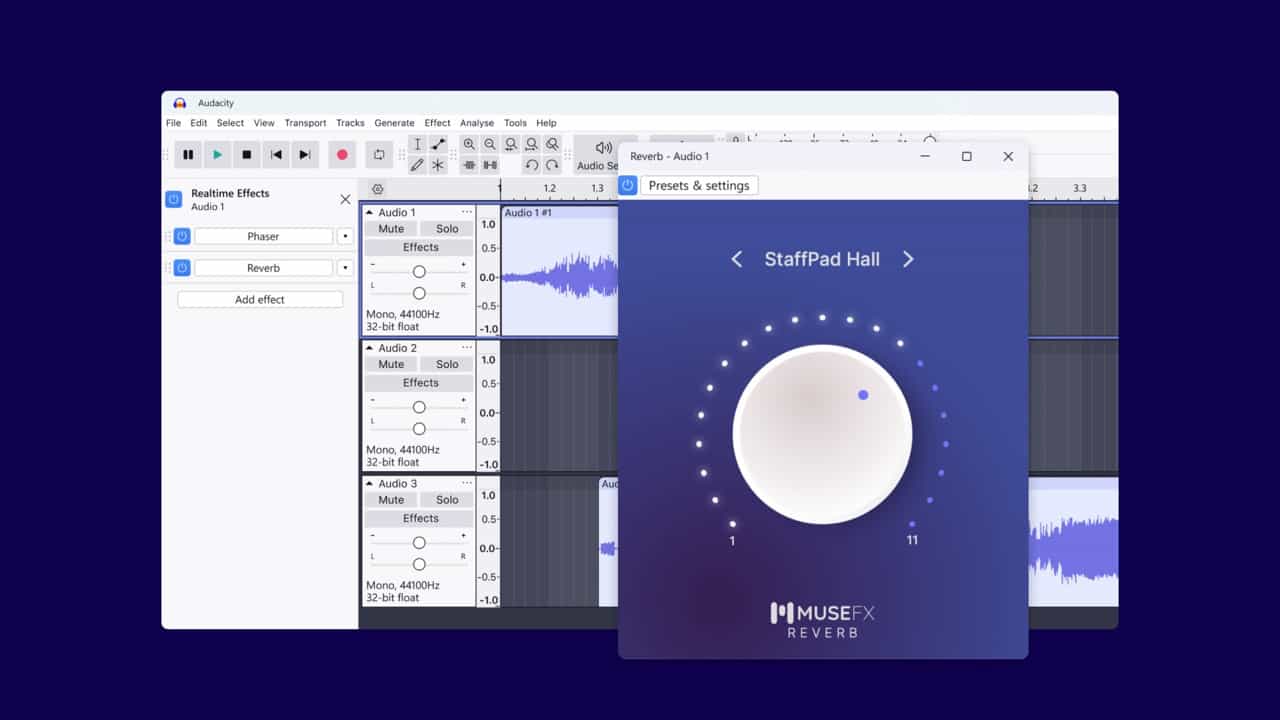Click the red Record button
Image resolution: width=1280 pixels, height=720 pixels.
tap(342, 155)
